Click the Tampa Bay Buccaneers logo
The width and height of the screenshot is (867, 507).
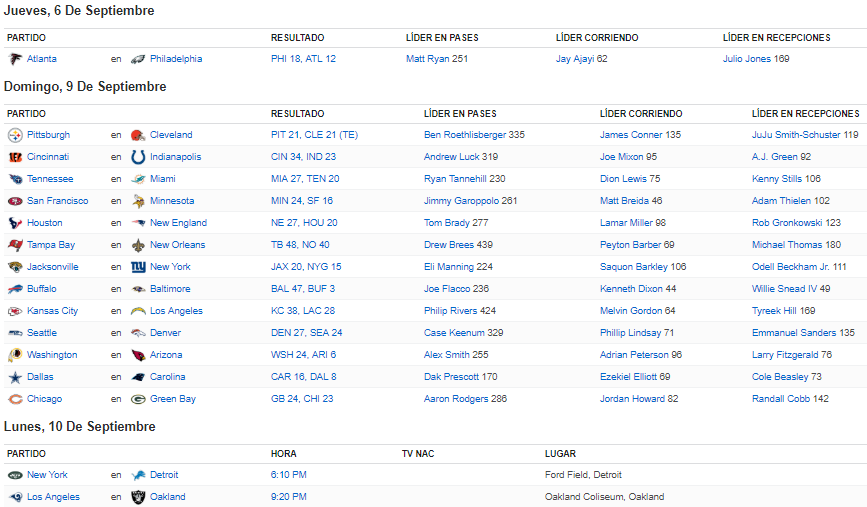[x=15, y=245]
